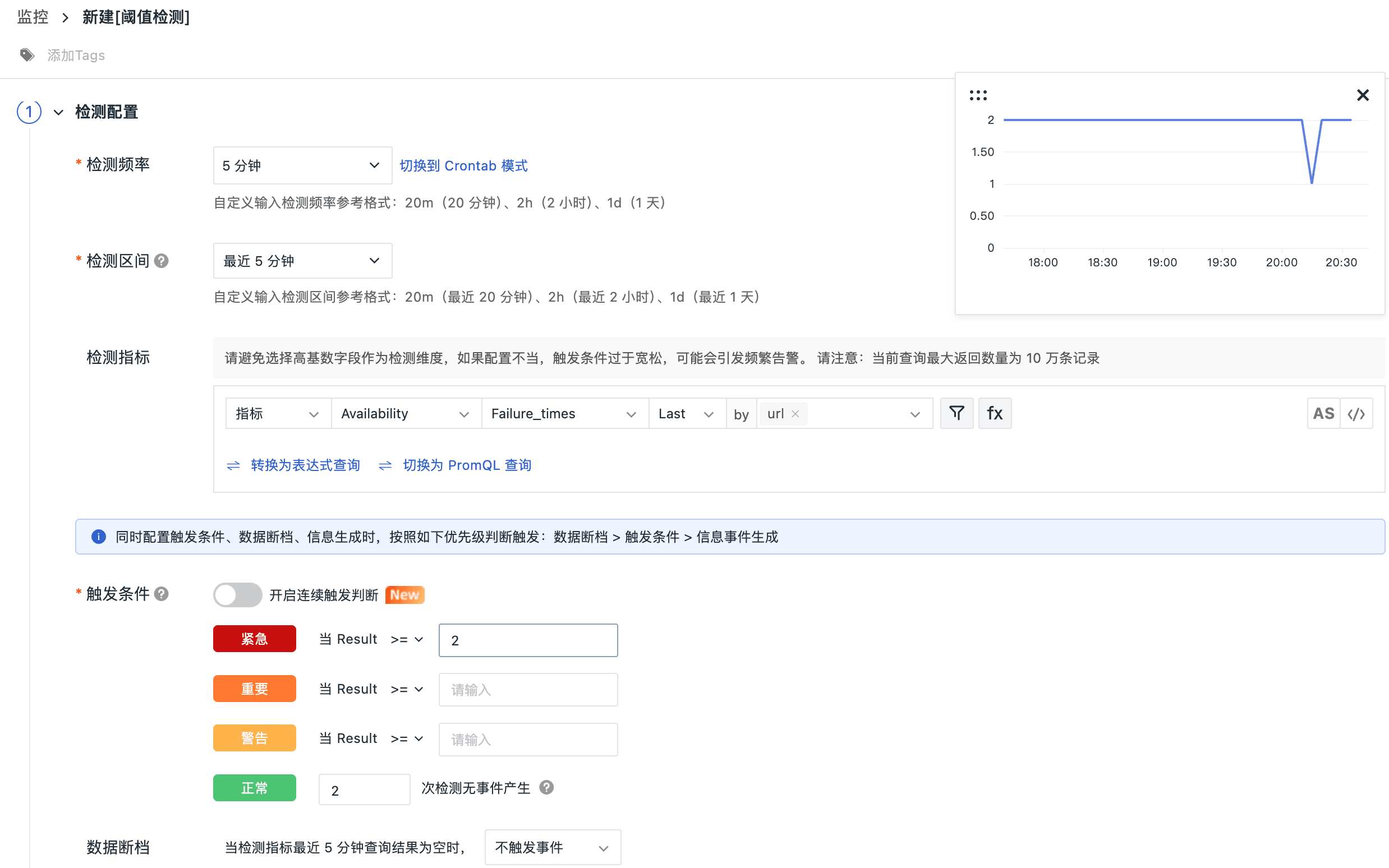
Task: Click the 添加Tags field
Action: pos(76,55)
